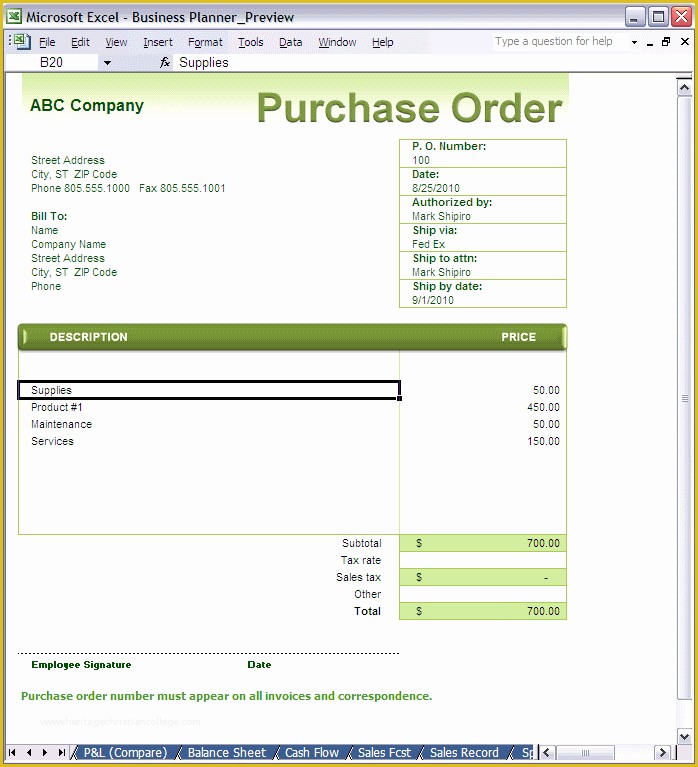The height and width of the screenshot is (767, 698).
Task: Switch to the Sales Fcst sheet tab
Action: [x=384, y=752]
